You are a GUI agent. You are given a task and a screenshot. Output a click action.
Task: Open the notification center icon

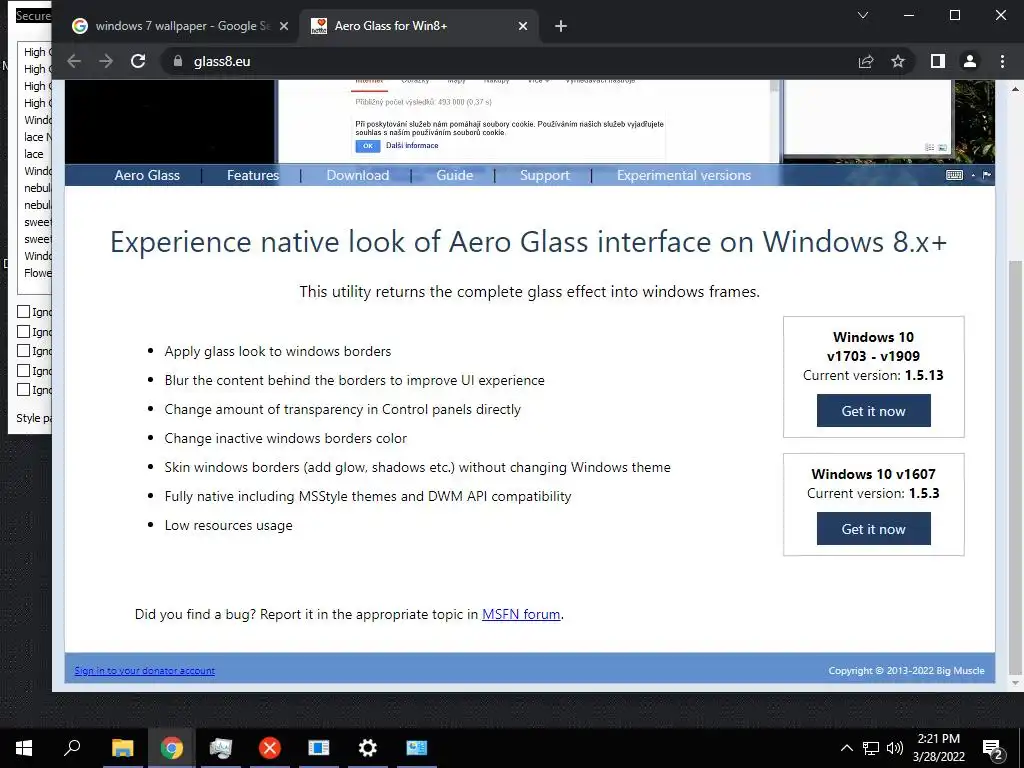coord(993,750)
